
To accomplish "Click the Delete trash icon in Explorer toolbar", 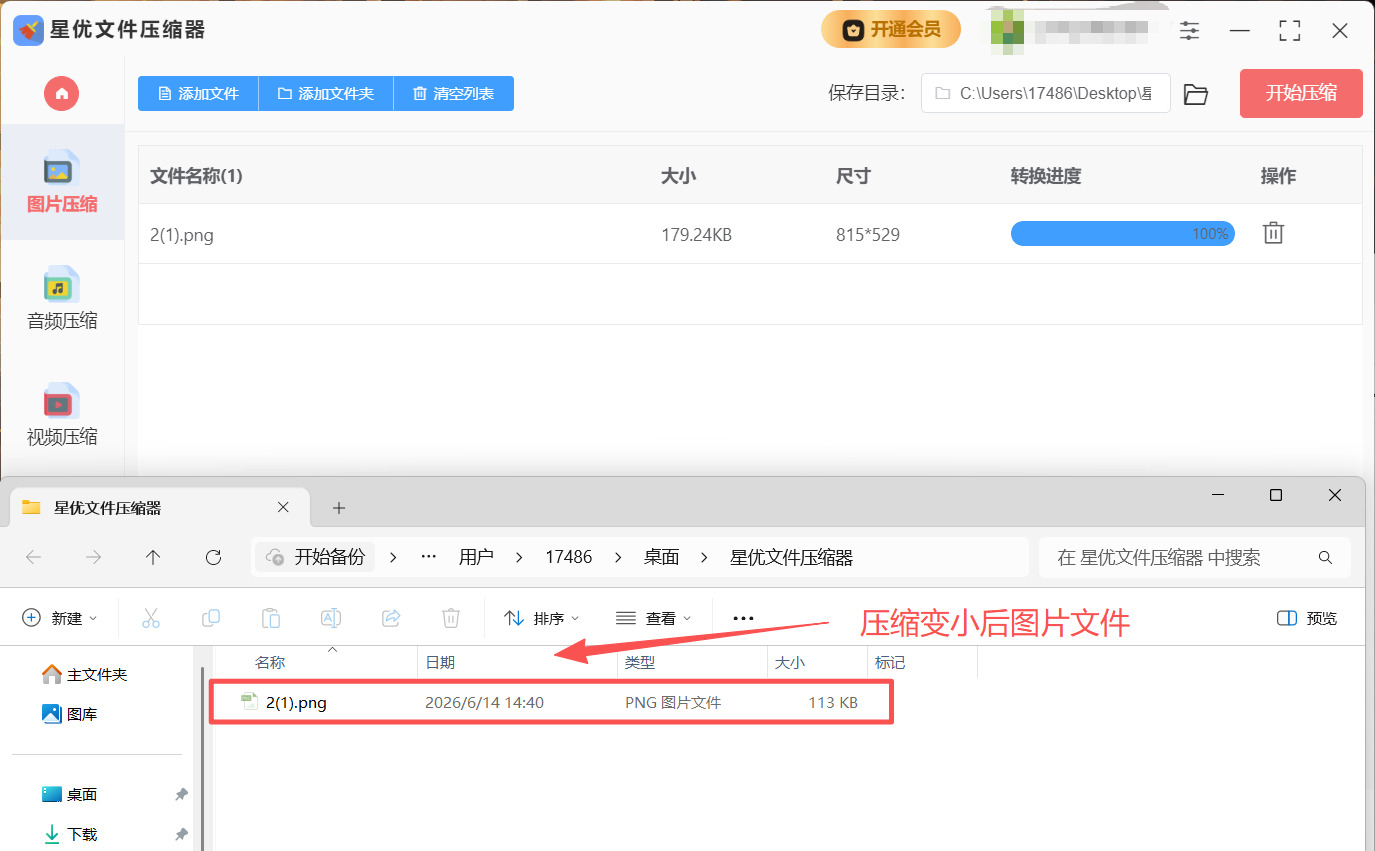I will point(451,618).
